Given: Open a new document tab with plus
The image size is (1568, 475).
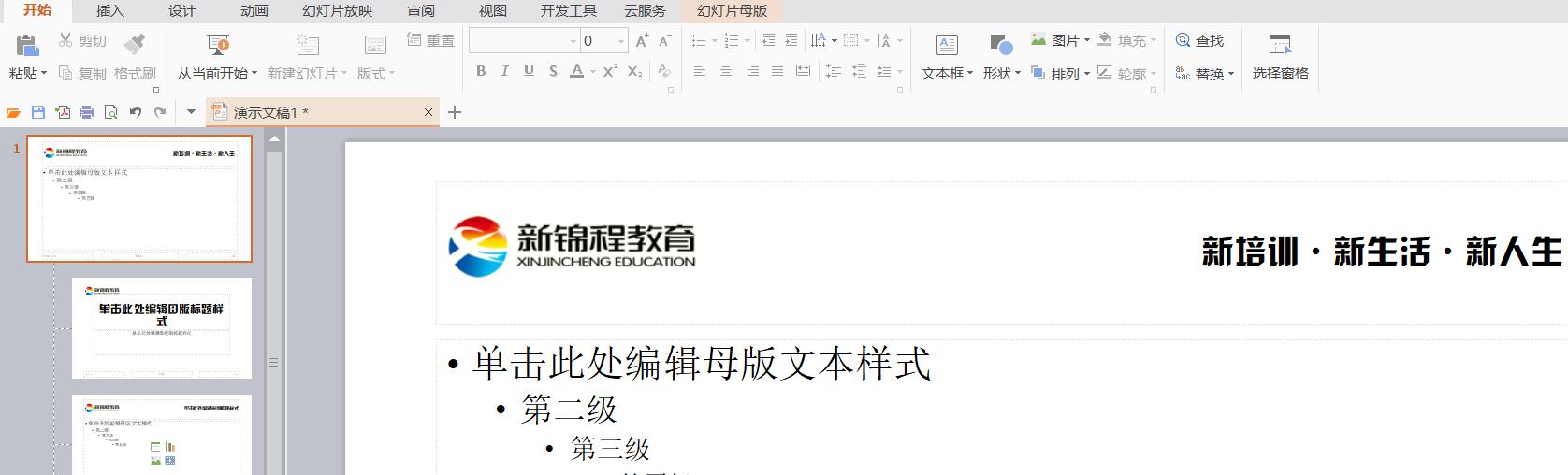Looking at the screenshot, I should click(455, 112).
